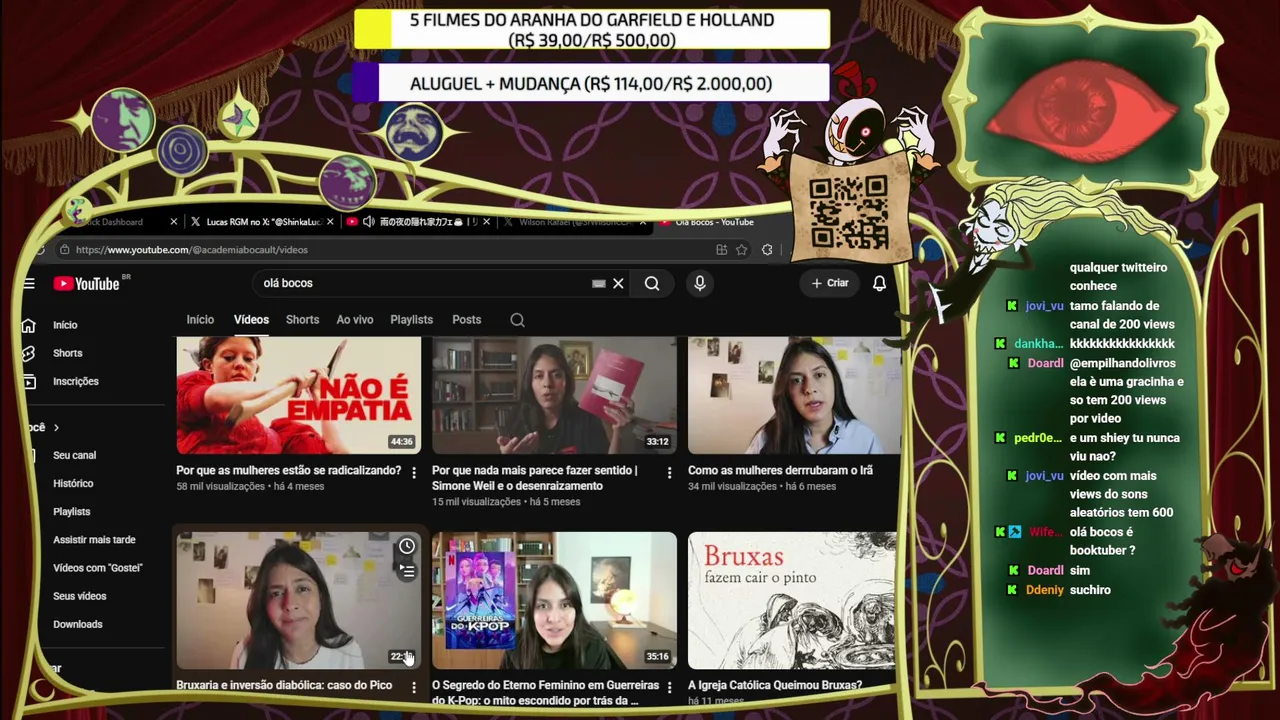
Task: Click chat username 'jovi_vu' on 'tamo falando' message
Action: (1044, 306)
